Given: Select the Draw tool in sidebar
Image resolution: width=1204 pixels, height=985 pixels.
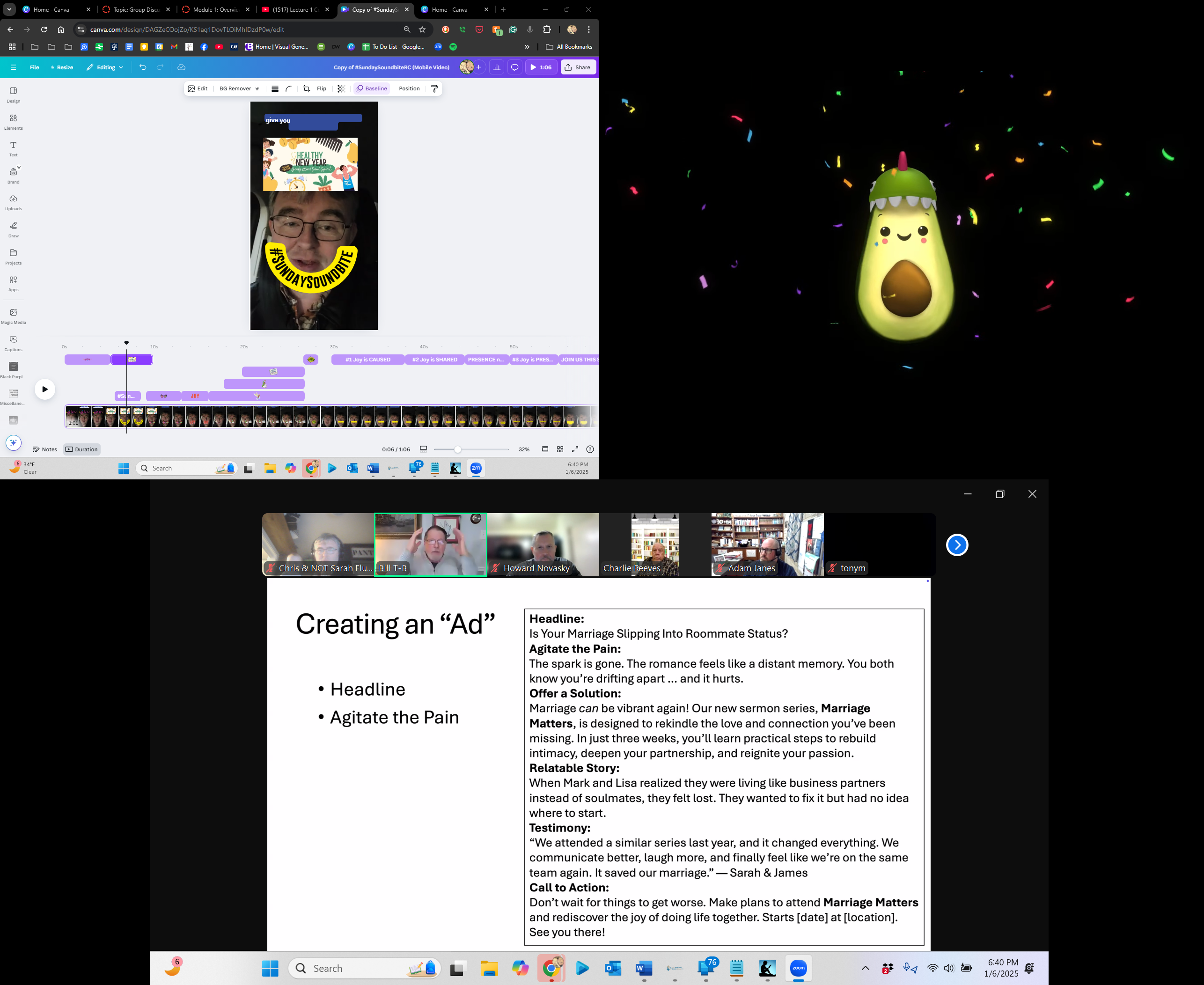Looking at the screenshot, I should click(x=13, y=228).
